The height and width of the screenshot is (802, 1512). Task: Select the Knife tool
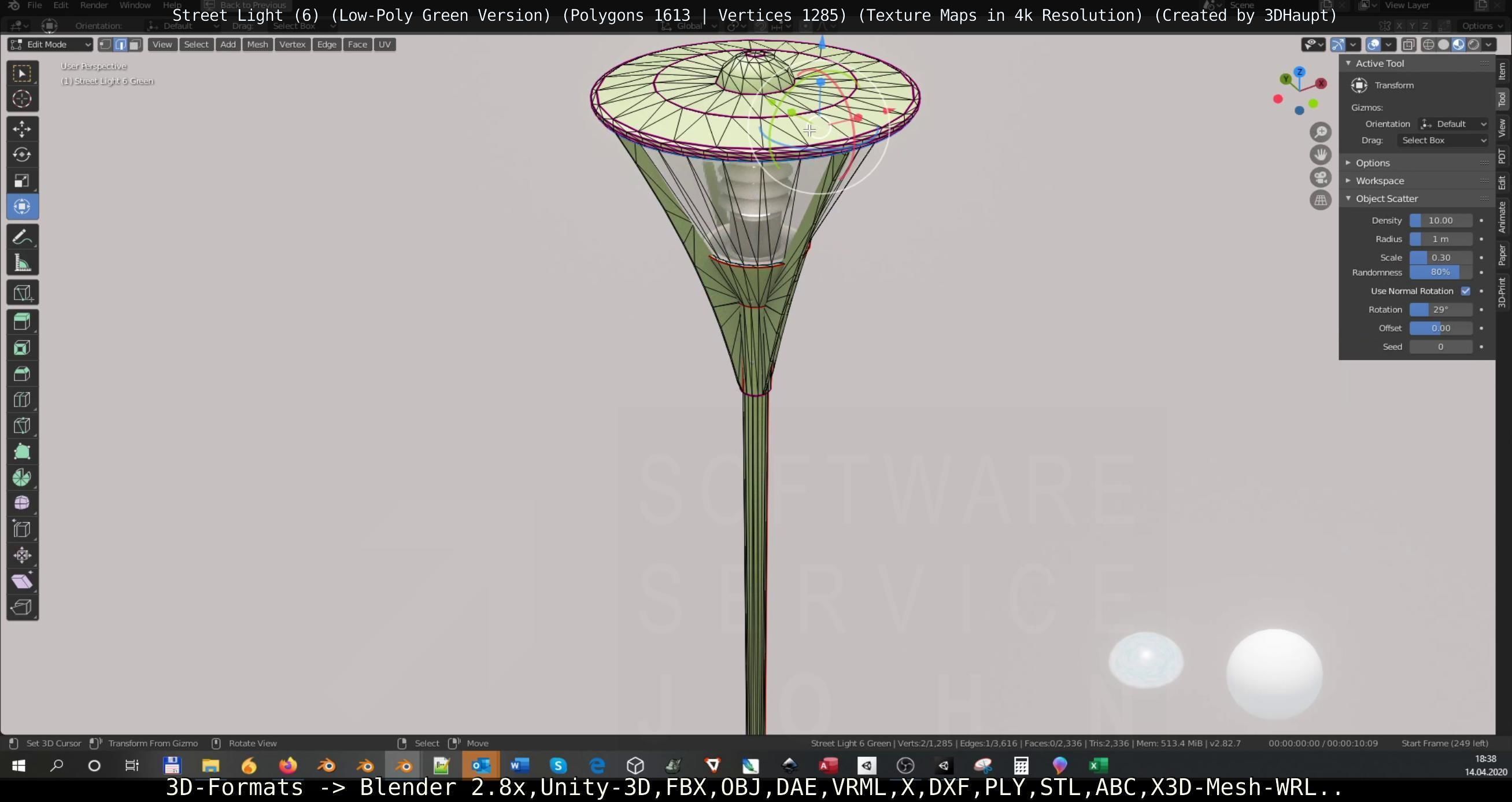[23, 426]
